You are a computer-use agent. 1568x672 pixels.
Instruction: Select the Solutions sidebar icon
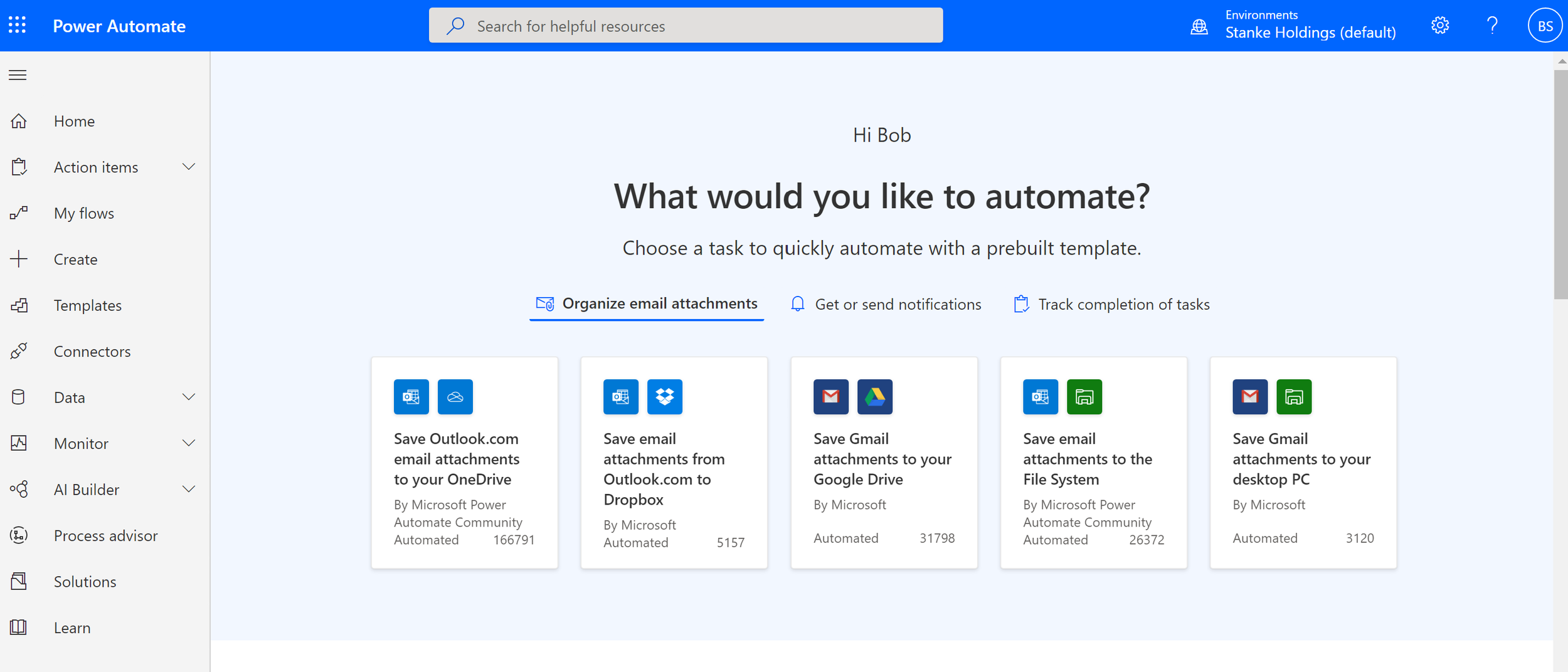[x=19, y=581]
